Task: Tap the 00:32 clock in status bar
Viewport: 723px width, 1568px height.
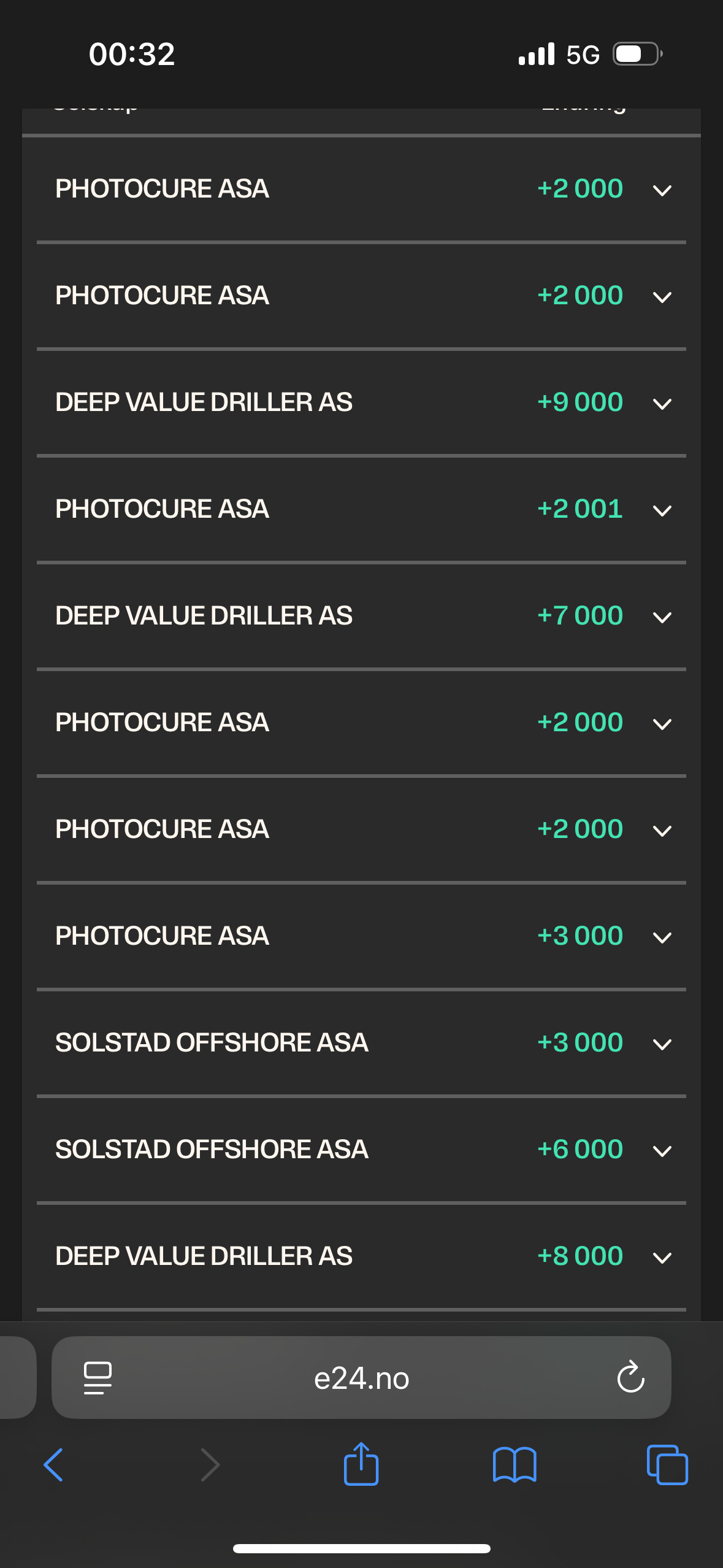Action: tap(132, 54)
